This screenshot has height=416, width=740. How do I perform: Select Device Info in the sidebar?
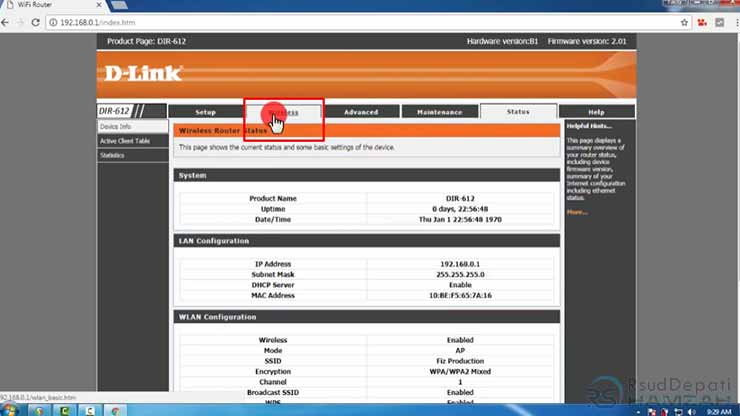coord(132,127)
